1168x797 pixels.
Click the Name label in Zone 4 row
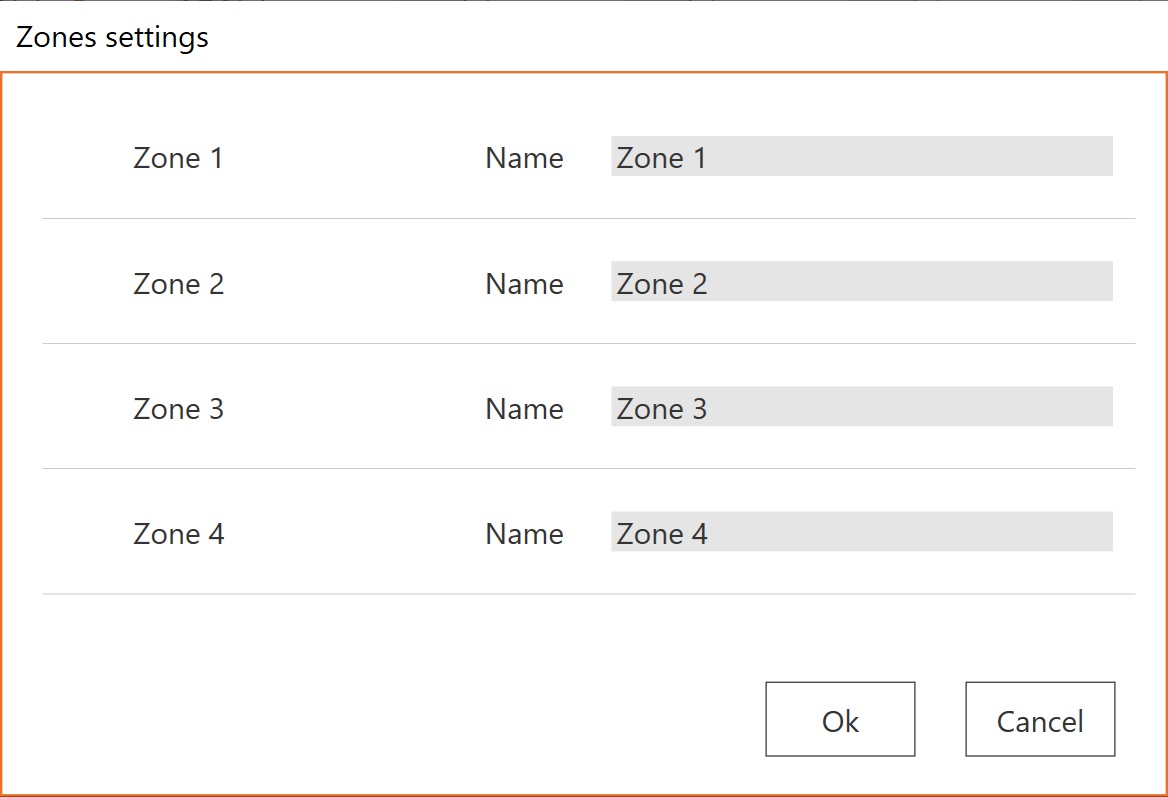point(524,534)
